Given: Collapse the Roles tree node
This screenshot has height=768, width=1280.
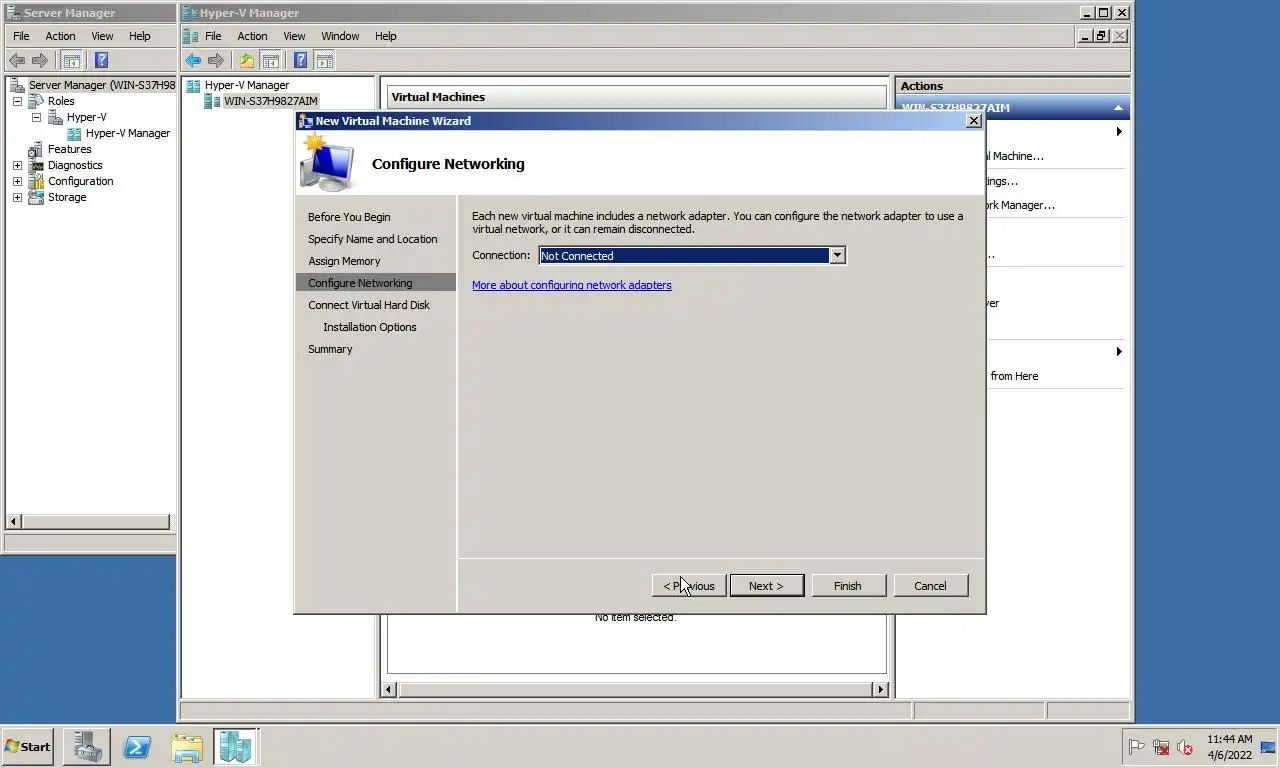Looking at the screenshot, I should click(x=17, y=101).
